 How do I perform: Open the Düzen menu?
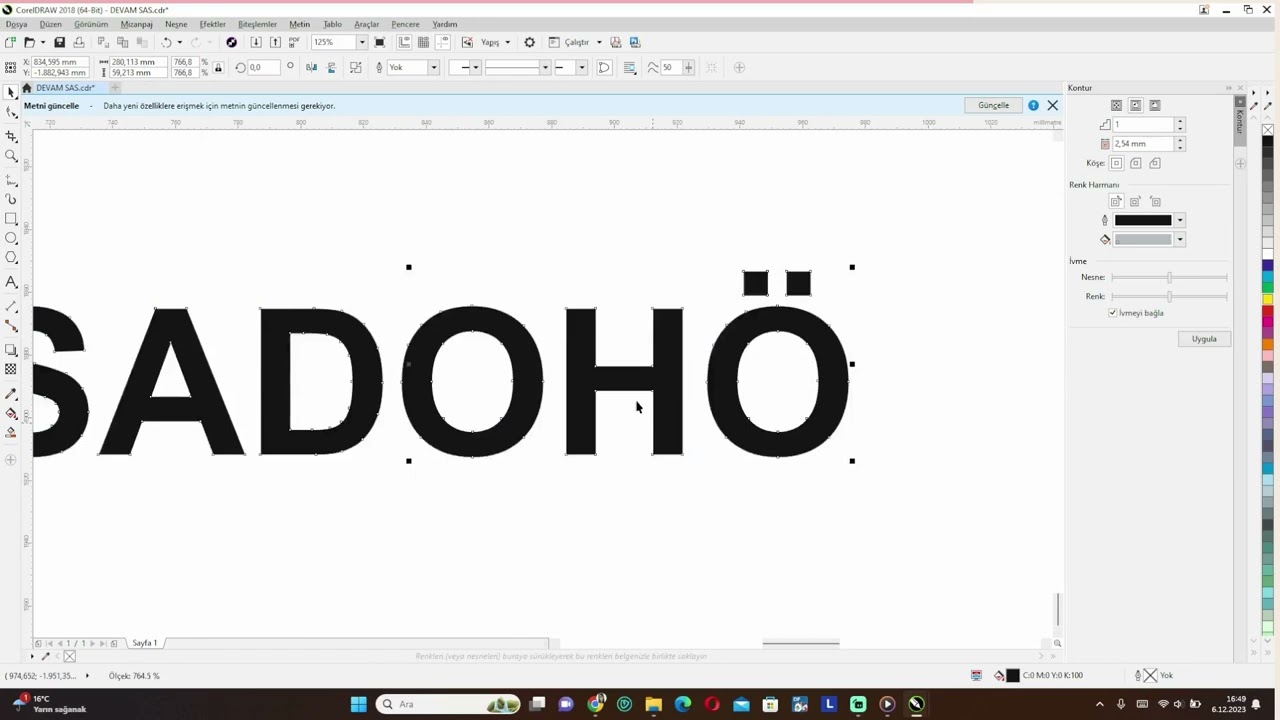click(x=50, y=24)
